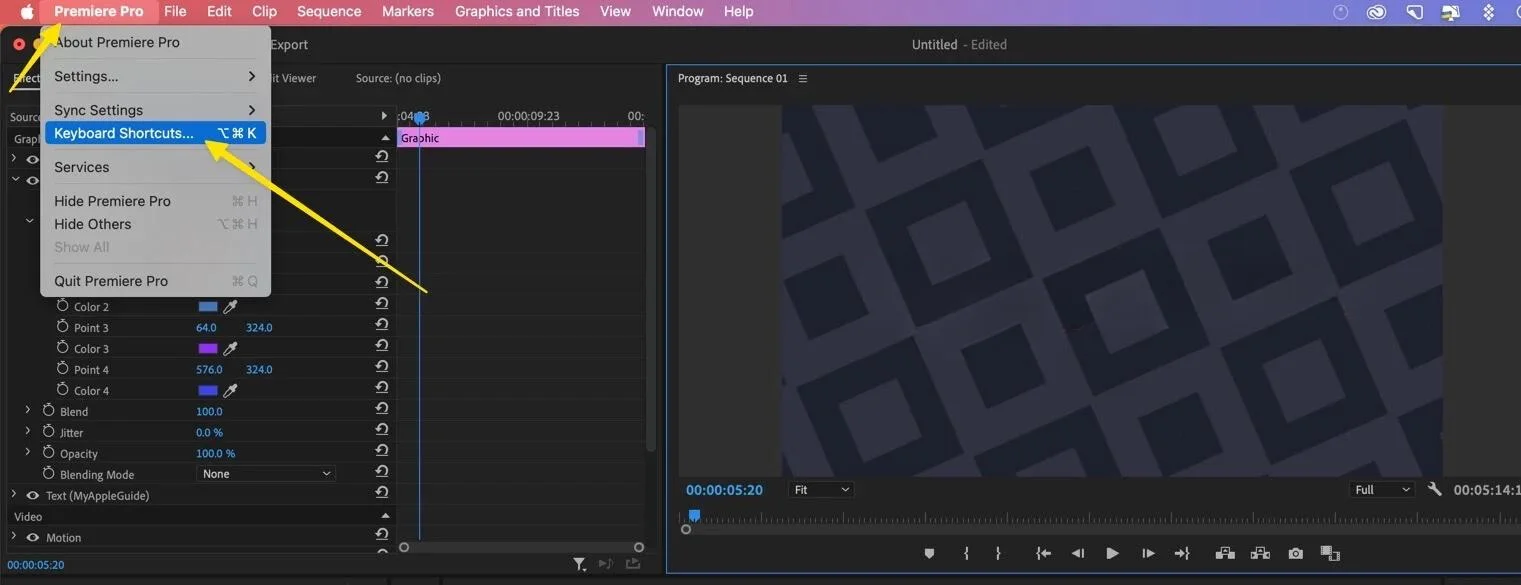Toggle animation stopwatch for Point 3
Image resolution: width=1521 pixels, height=585 pixels.
click(x=63, y=327)
